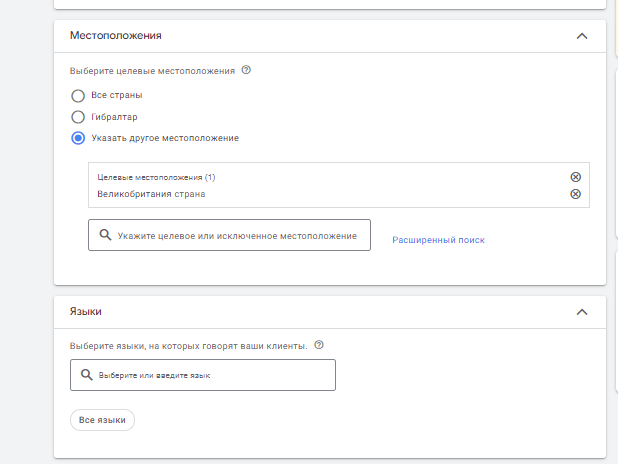Click the magnifier icon in language search
Viewport: 618px width, 464px height.
pos(86,375)
